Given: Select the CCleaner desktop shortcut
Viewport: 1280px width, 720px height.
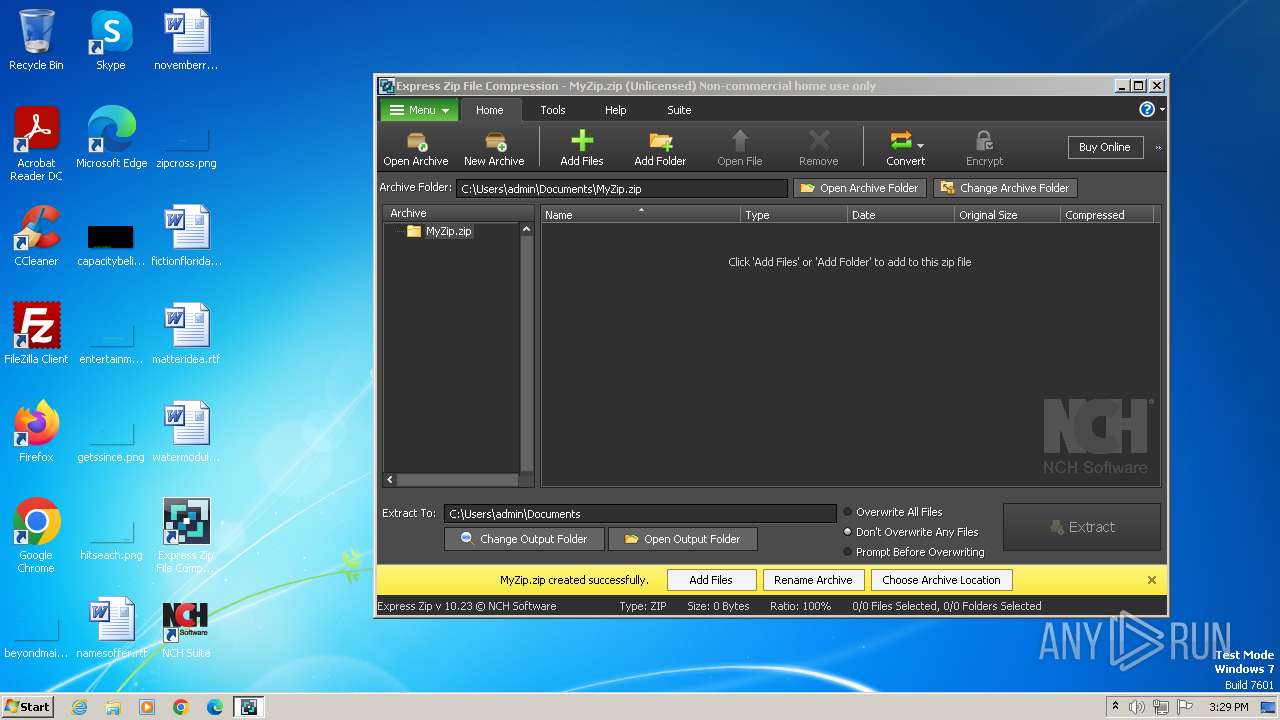Looking at the screenshot, I should pyautogui.click(x=36, y=237).
